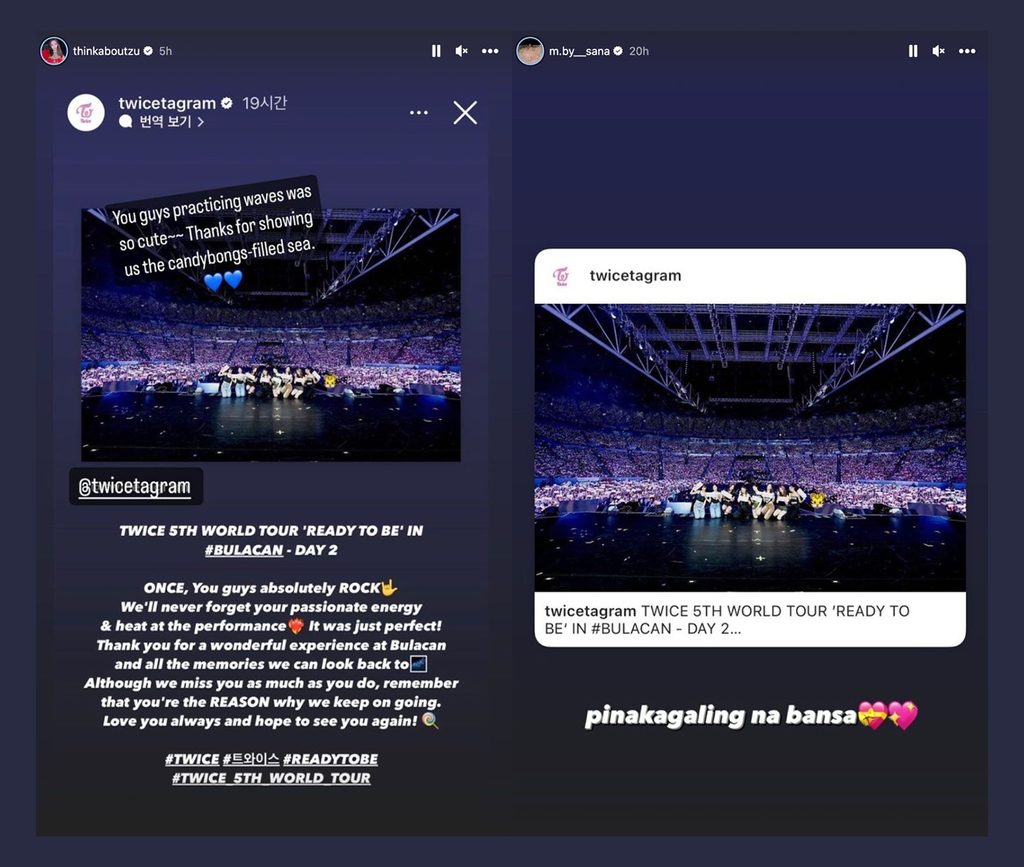Viewport: 1024px width, 867px height.
Task: Click thinkaboutzu username in story header
Action: pyautogui.click(x=106, y=51)
